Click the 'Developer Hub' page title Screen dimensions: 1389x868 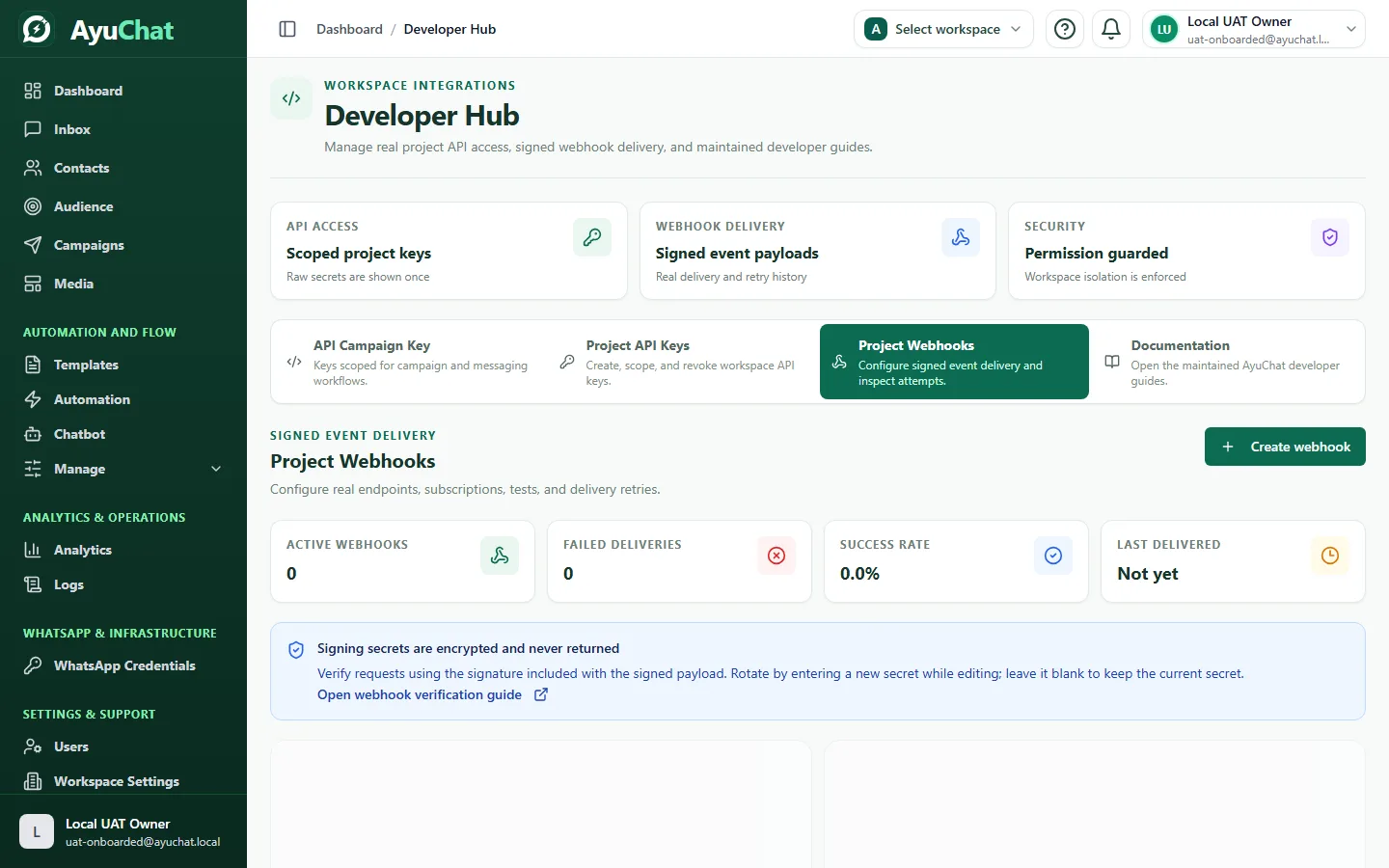422,116
